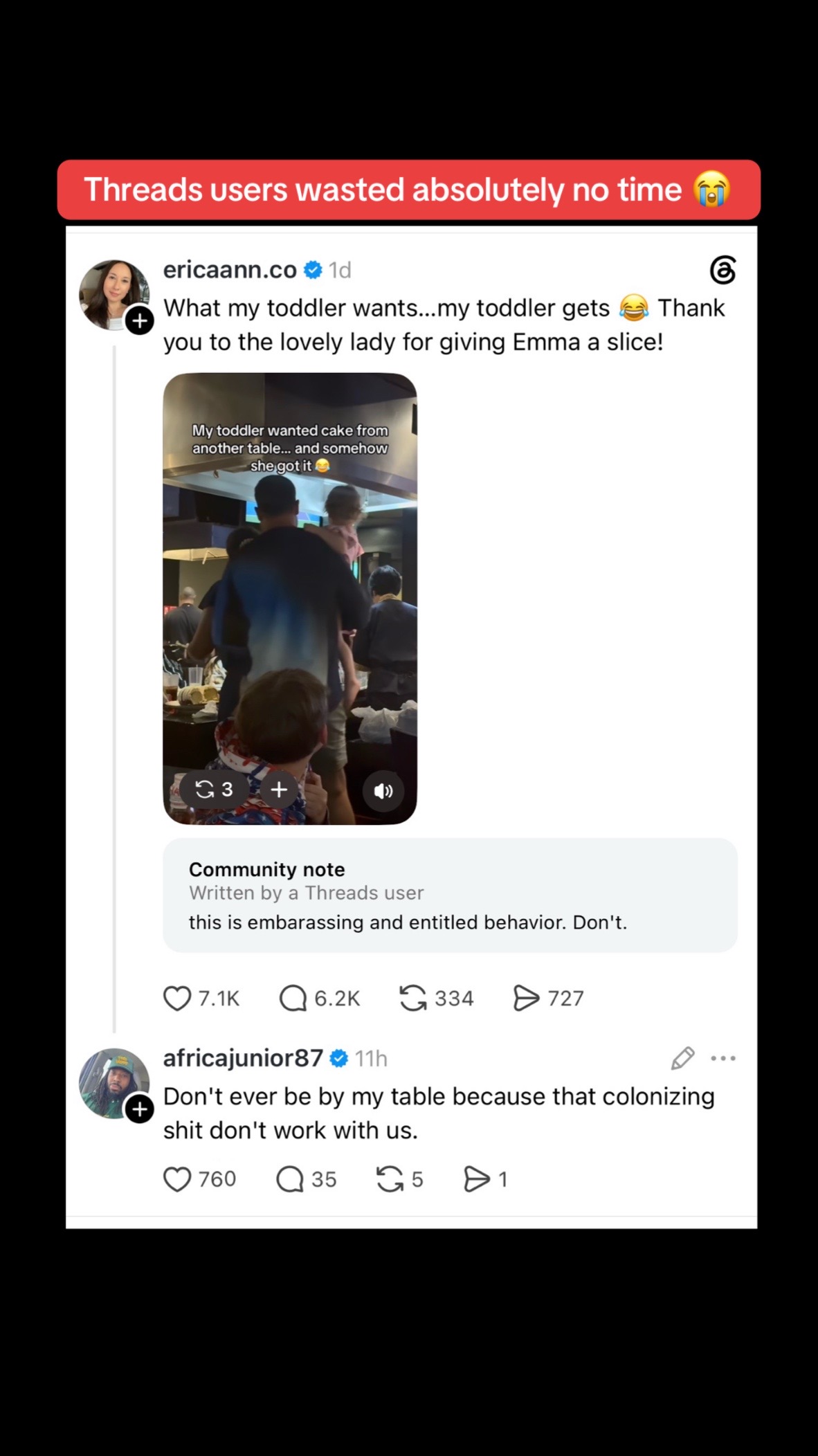Follow ericaann.co via avatar plus badge

140,320
